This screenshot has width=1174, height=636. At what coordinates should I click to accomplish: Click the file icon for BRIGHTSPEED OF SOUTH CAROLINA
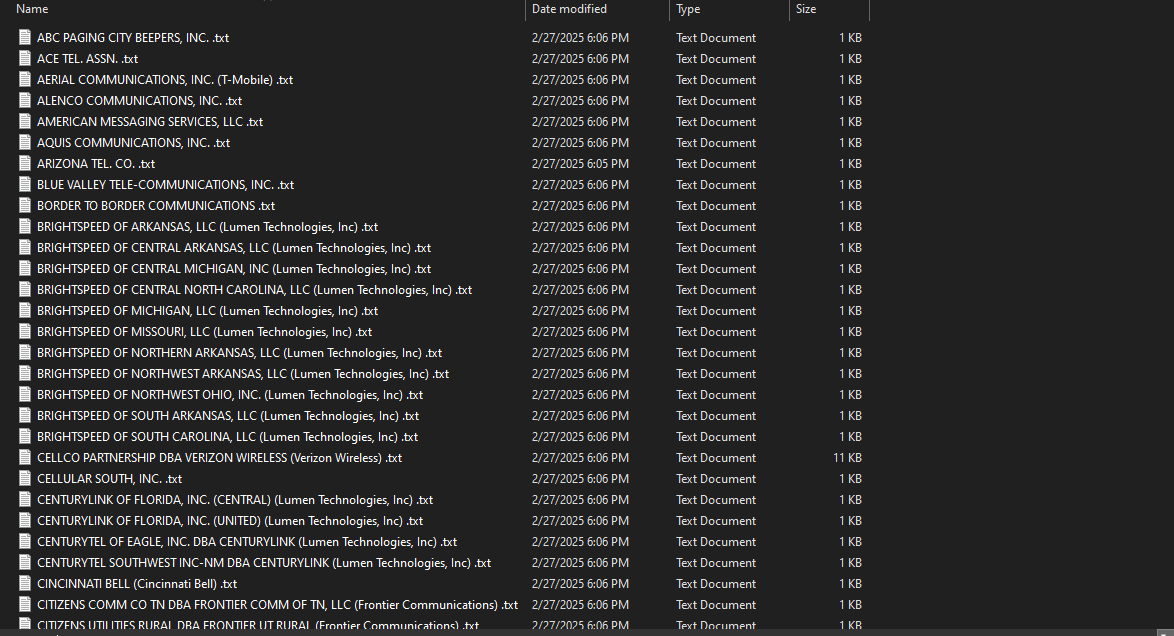[25, 435]
